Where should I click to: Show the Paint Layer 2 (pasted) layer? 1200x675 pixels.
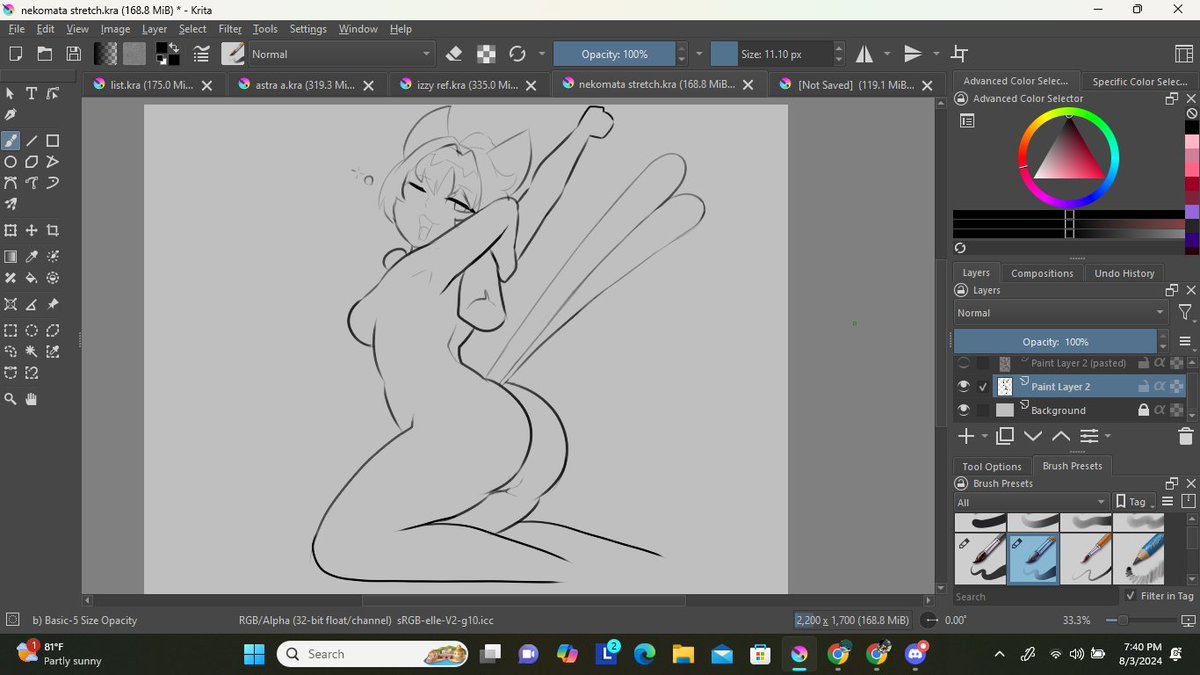964,363
